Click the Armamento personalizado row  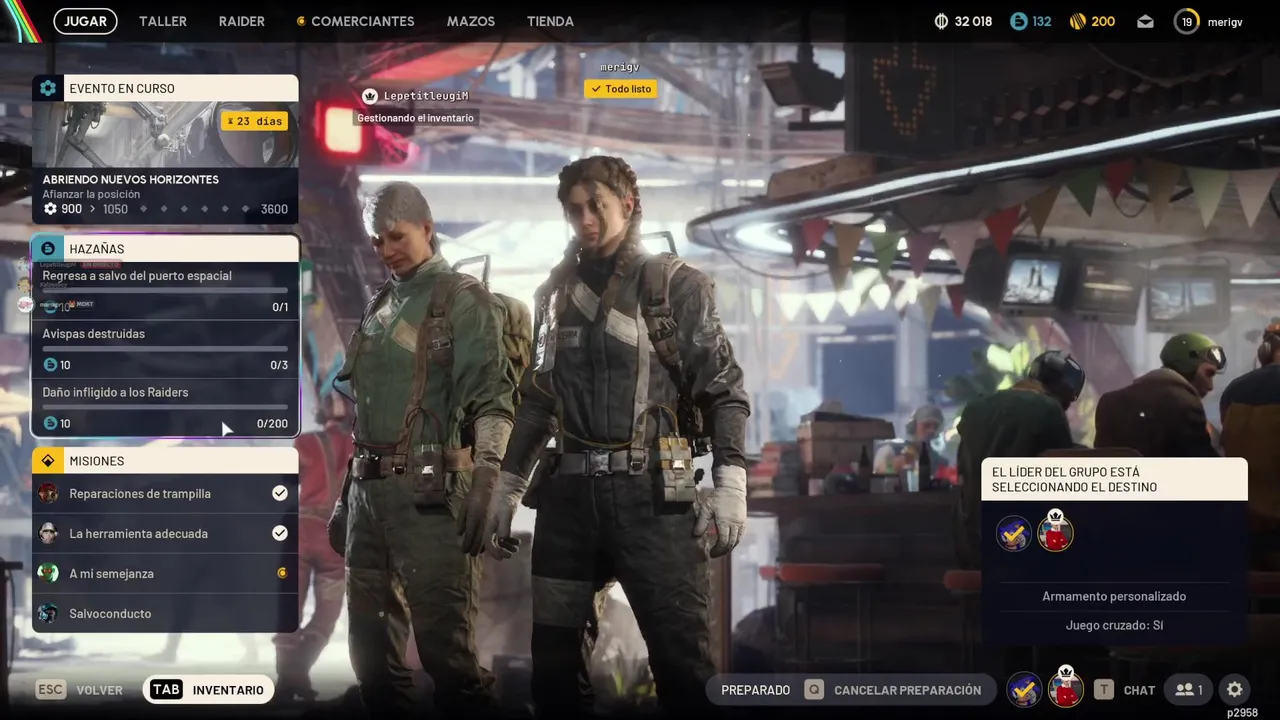1114,596
